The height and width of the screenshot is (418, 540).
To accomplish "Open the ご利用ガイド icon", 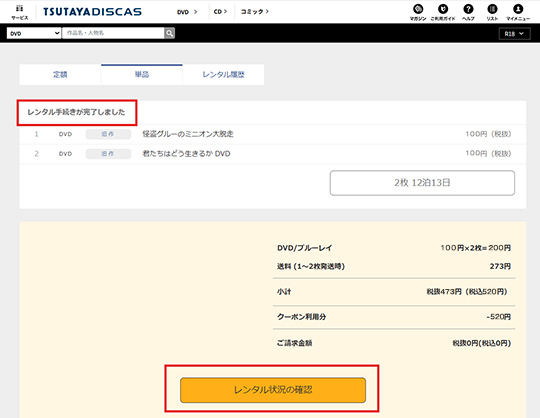I will (x=443, y=12).
